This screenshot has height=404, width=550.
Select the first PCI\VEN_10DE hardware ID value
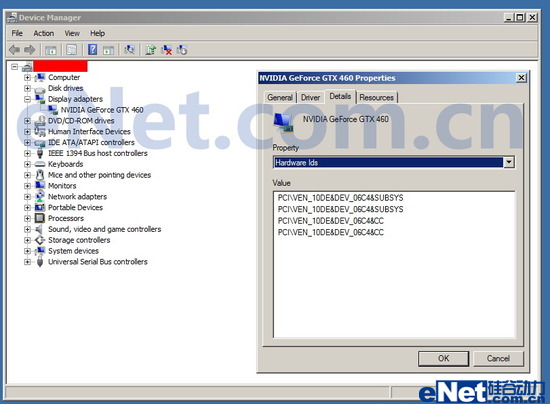click(x=341, y=198)
